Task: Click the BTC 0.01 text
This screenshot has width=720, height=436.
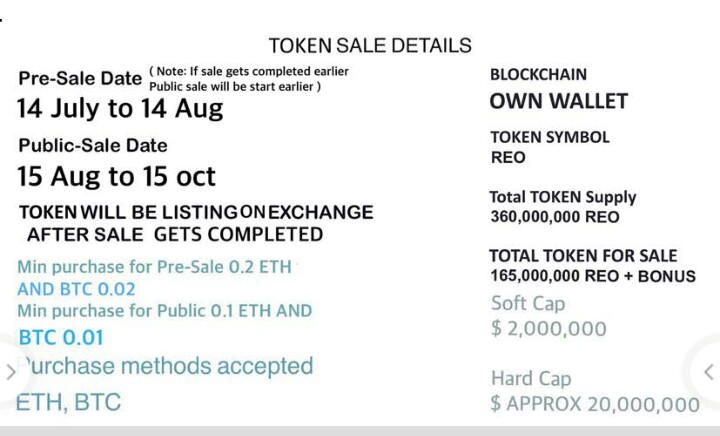Action: (61, 338)
